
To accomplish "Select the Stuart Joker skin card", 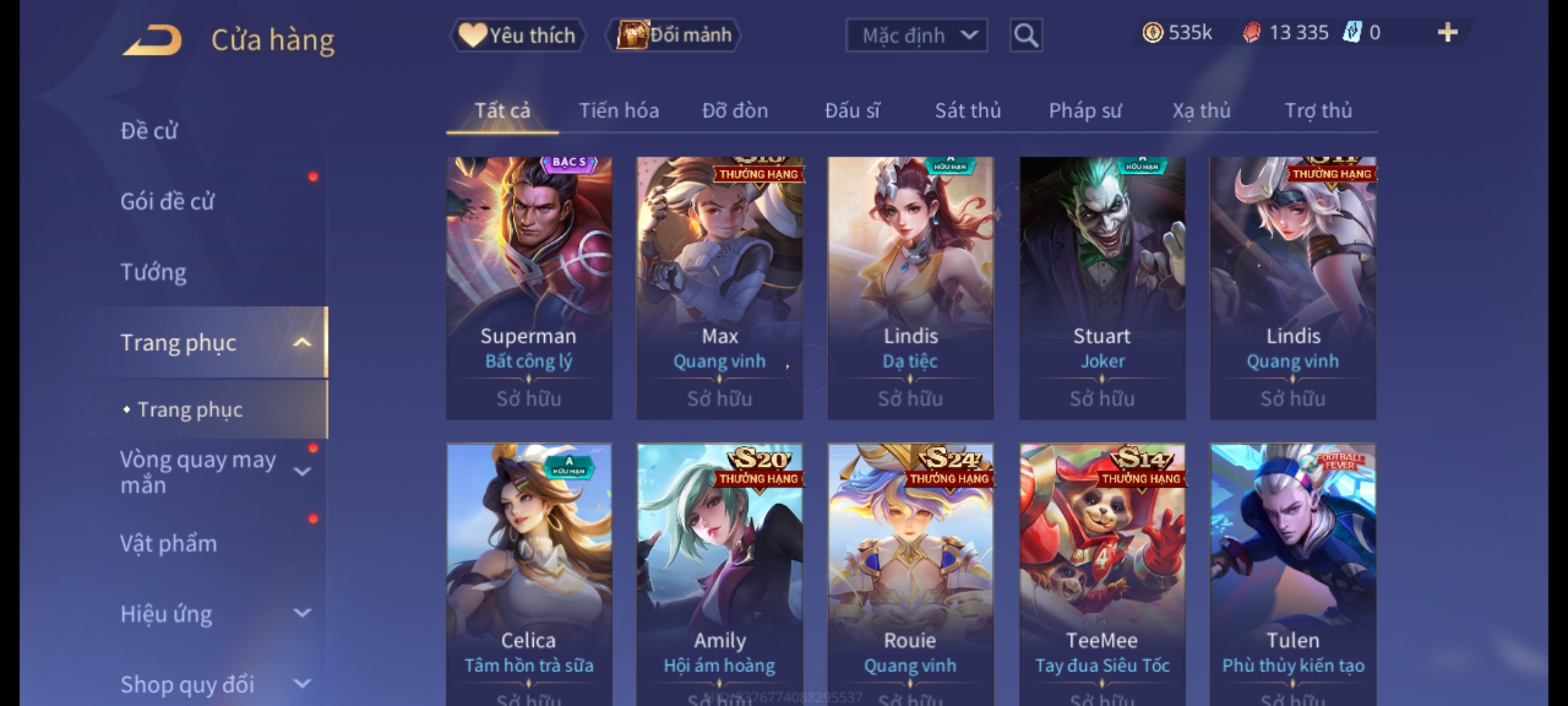I will (1102, 288).
